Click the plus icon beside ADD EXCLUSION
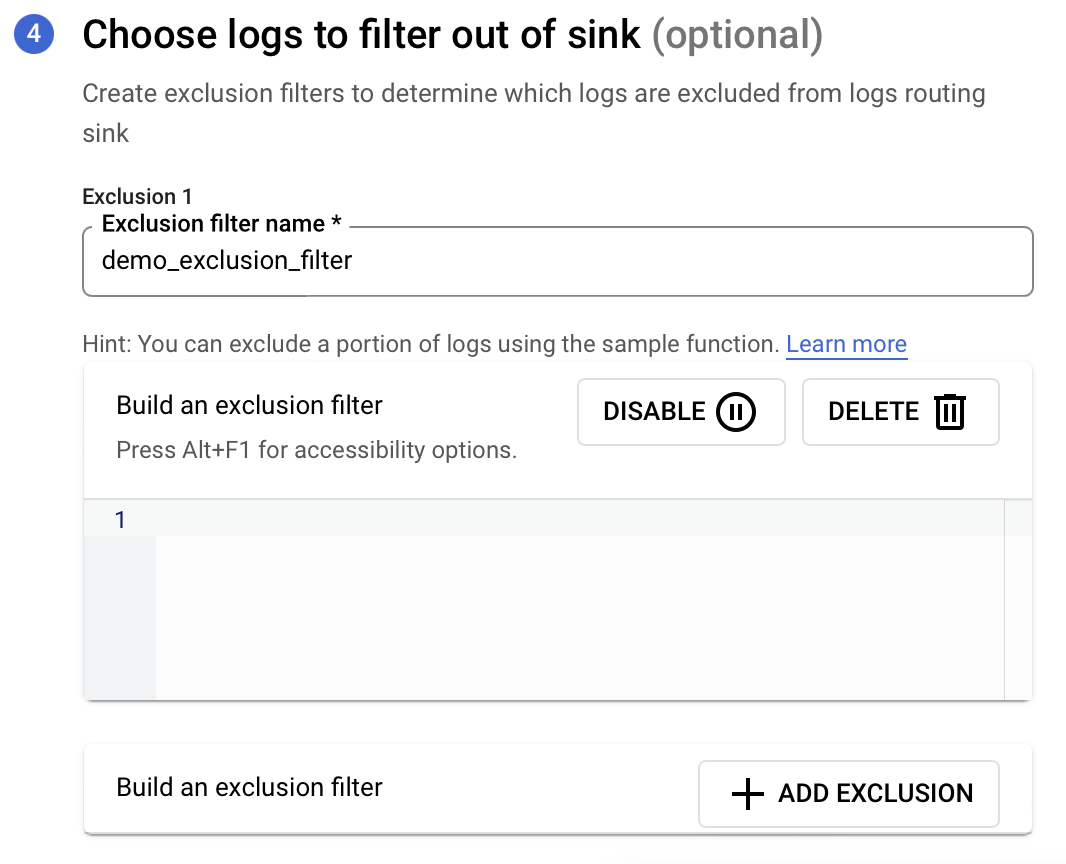This screenshot has height=864, width=1066. point(748,794)
